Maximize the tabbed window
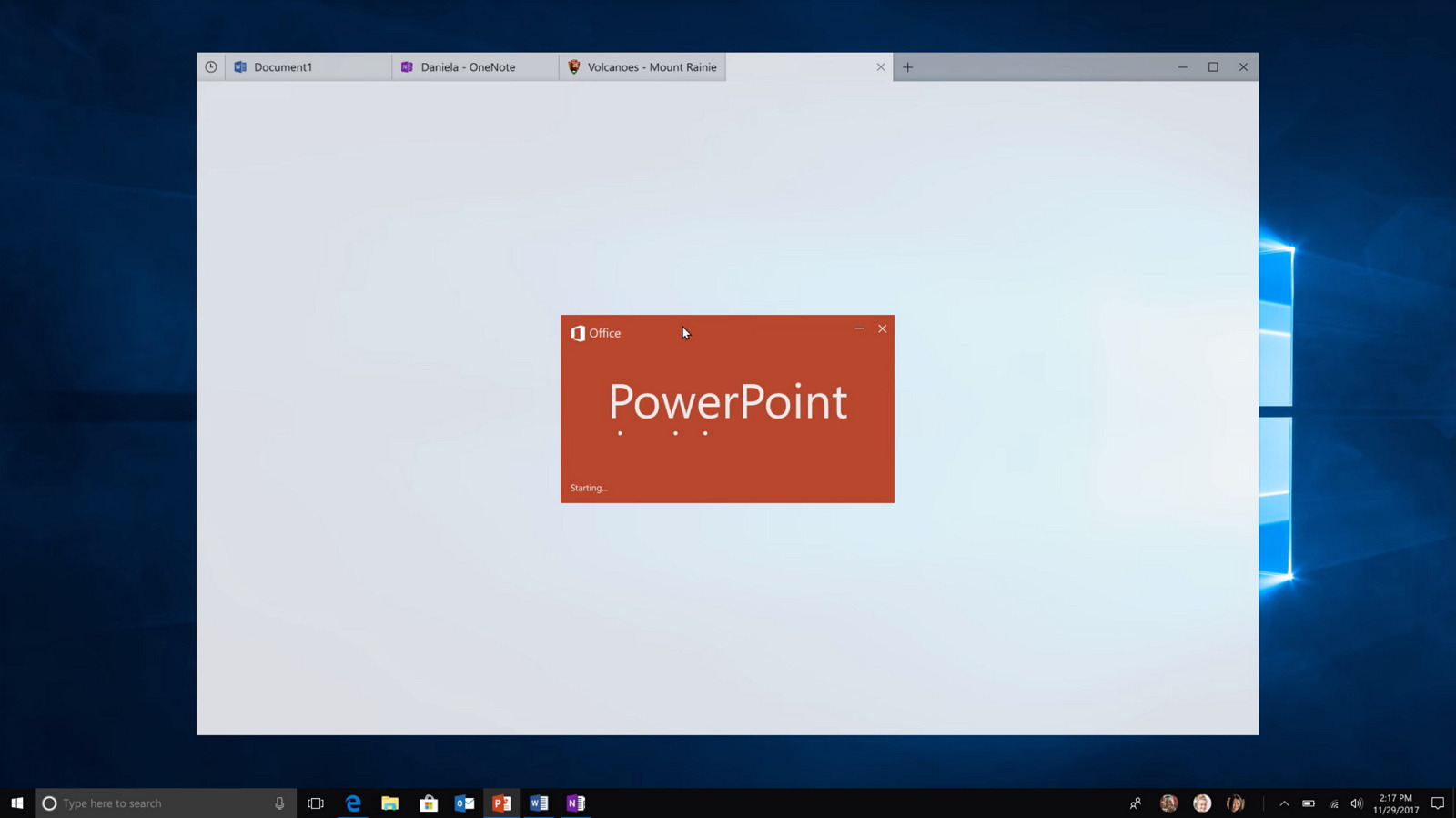The width and height of the screenshot is (1456, 818). point(1213,66)
